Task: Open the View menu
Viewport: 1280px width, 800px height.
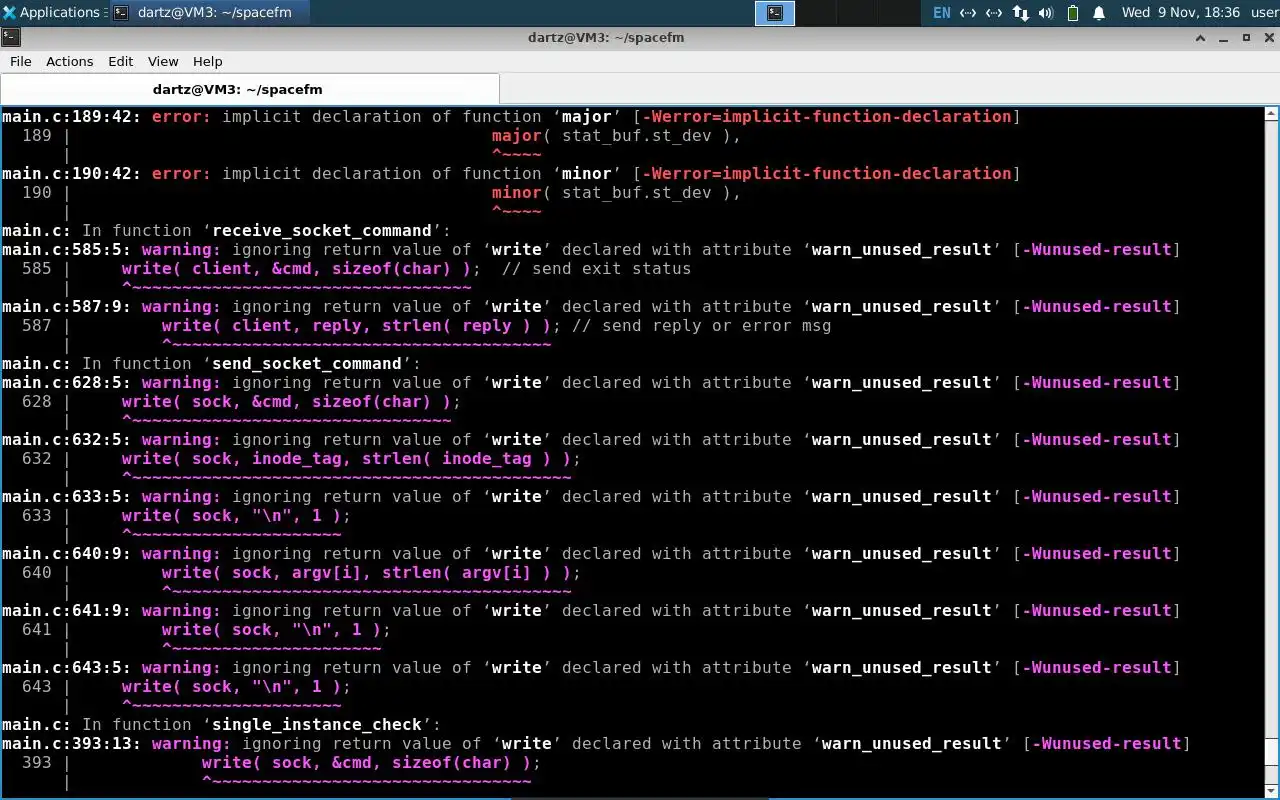Action: click(163, 61)
